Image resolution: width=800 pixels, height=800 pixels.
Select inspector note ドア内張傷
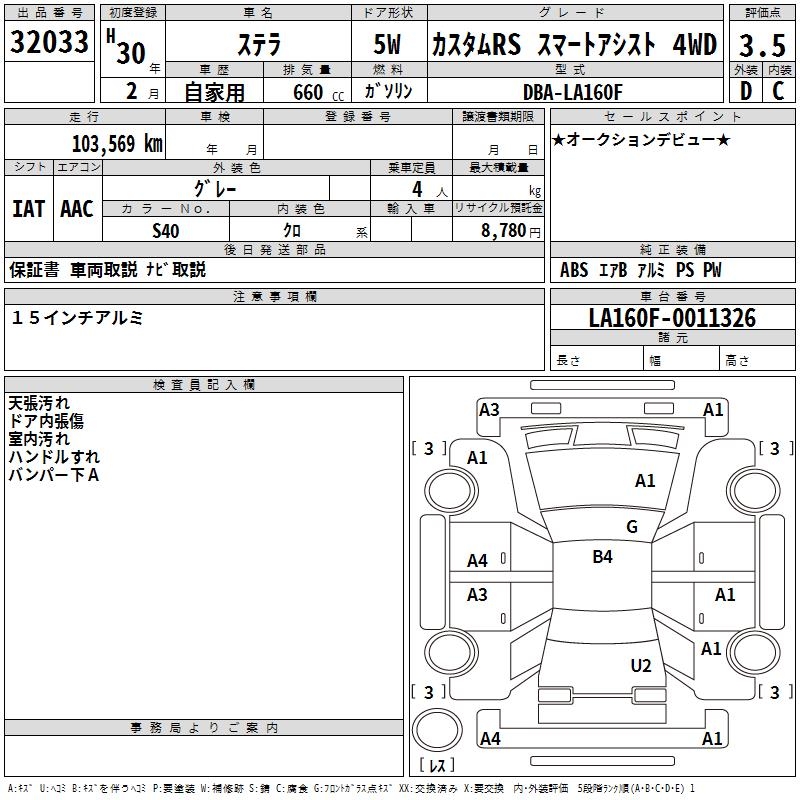pos(46,421)
